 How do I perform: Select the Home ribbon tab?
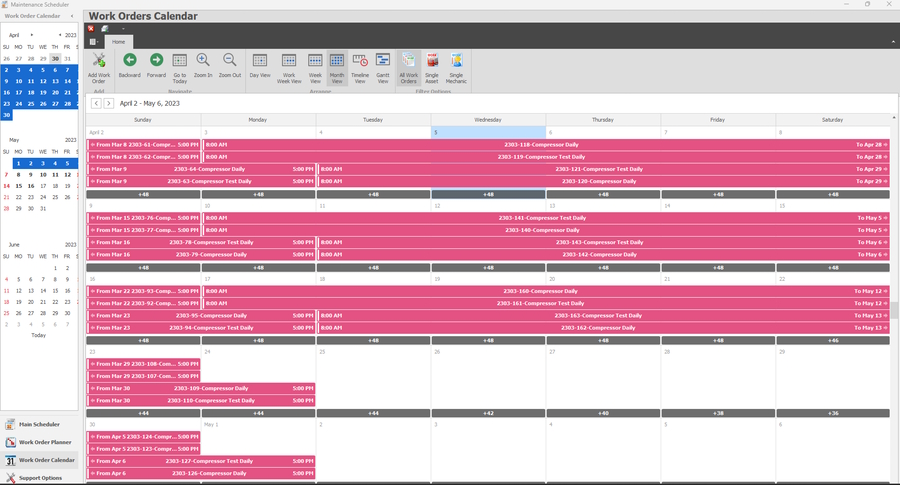(x=119, y=42)
